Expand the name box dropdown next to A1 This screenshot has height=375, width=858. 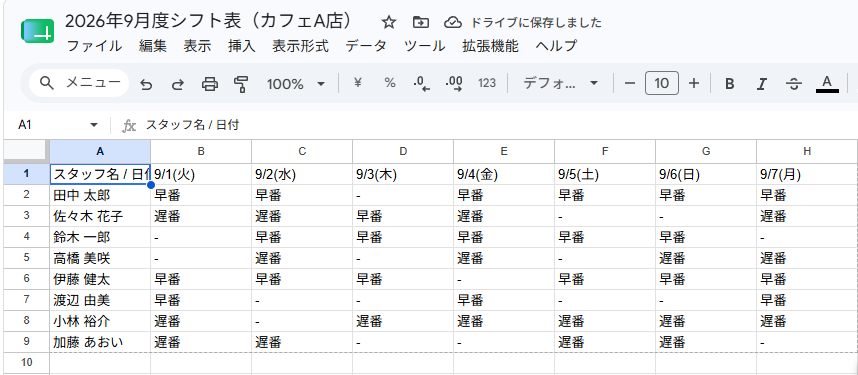[x=94, y=125]
